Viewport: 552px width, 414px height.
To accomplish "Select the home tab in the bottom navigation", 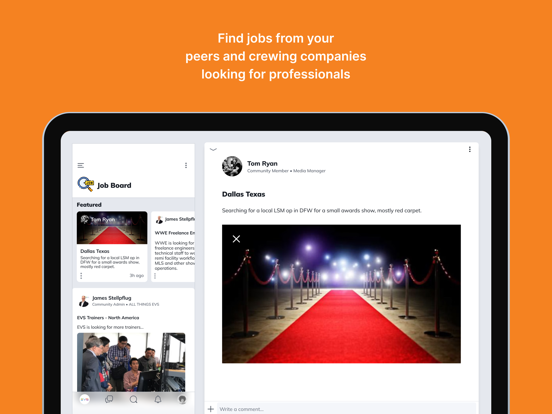I will click(x=84, y=399).
